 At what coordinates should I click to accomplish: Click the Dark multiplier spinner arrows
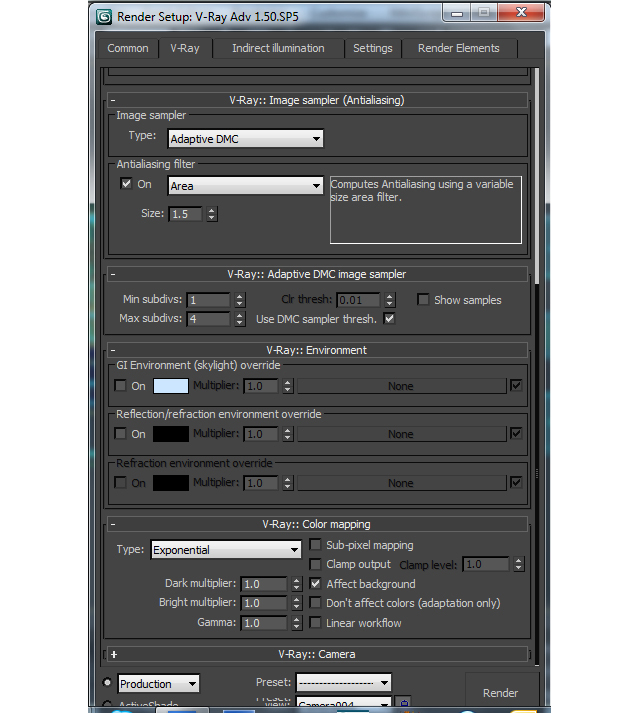(x=297, y=584)
